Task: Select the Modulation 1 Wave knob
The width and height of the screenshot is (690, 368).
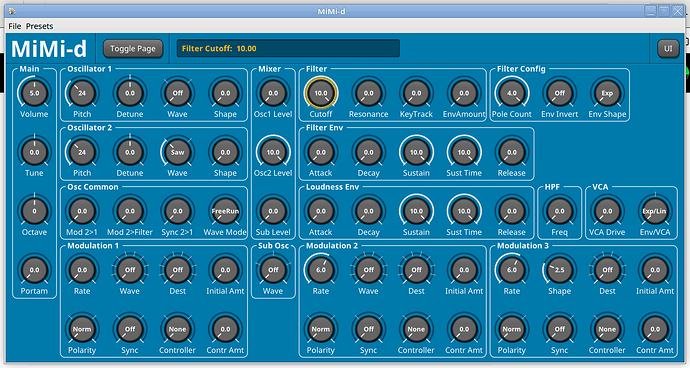Action: 130,270
